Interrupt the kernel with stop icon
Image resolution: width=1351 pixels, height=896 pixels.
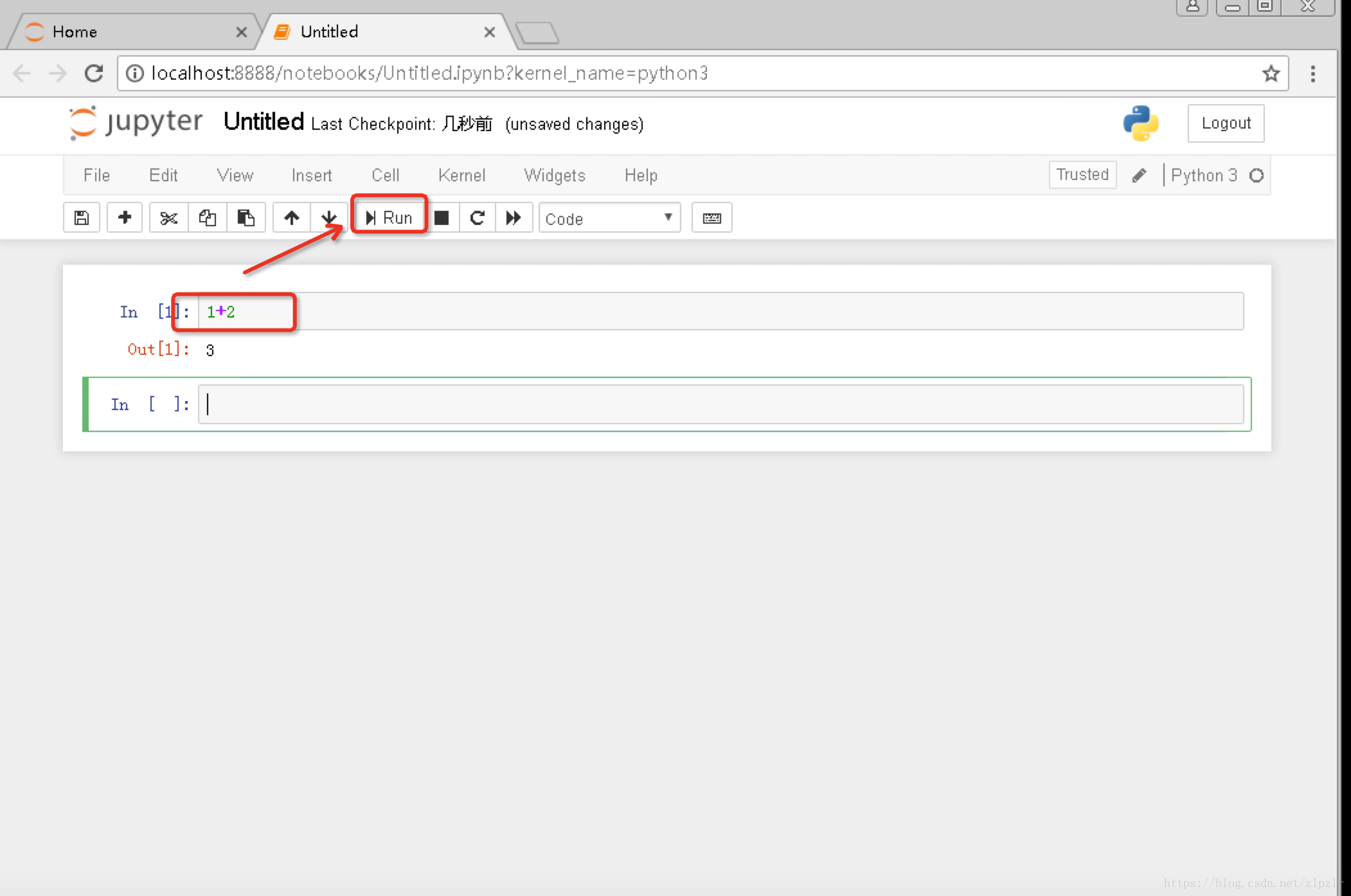point(442,218)
